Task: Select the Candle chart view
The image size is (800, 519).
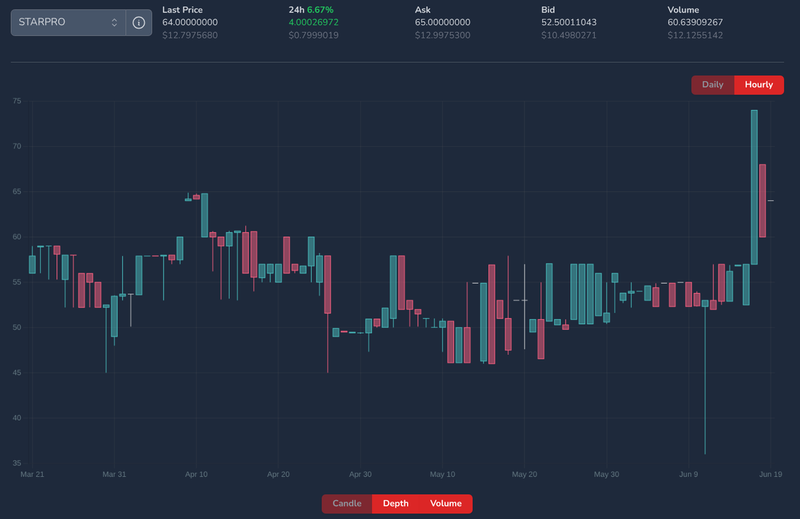Action: [347, 504]
